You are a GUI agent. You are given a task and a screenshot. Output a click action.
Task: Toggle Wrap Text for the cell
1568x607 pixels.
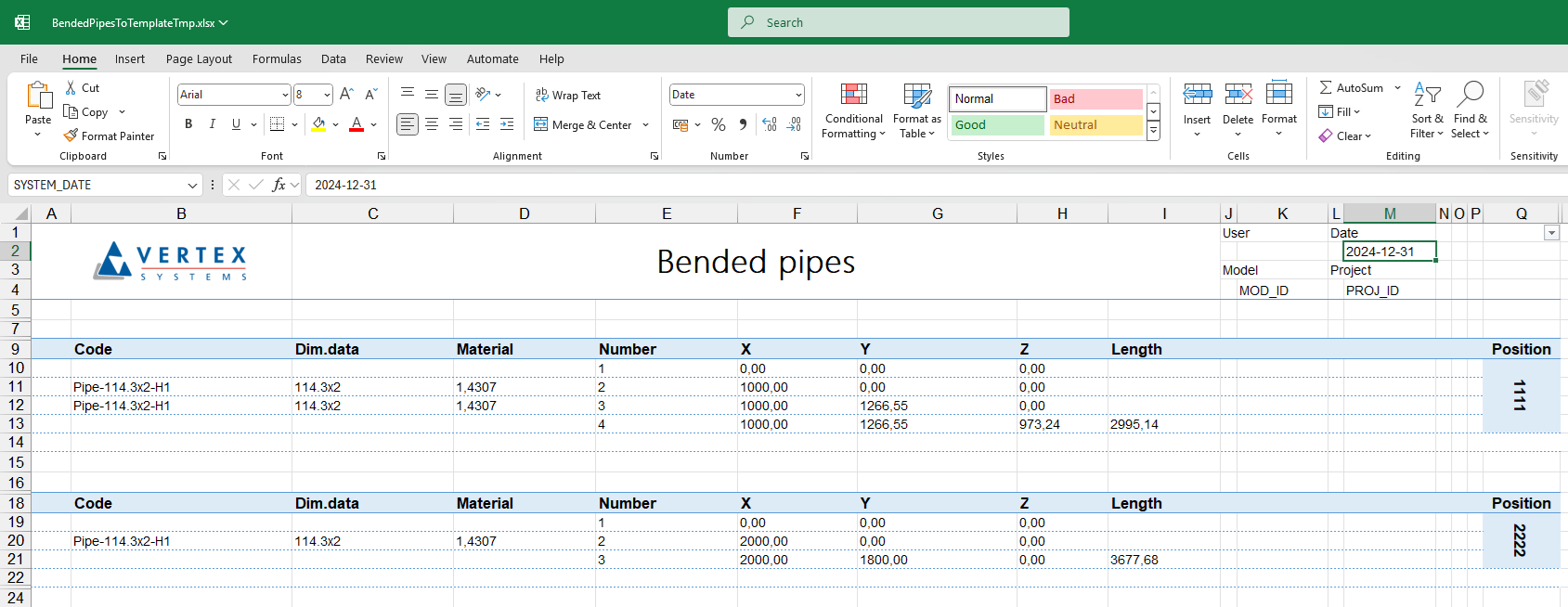click(567, 96)
